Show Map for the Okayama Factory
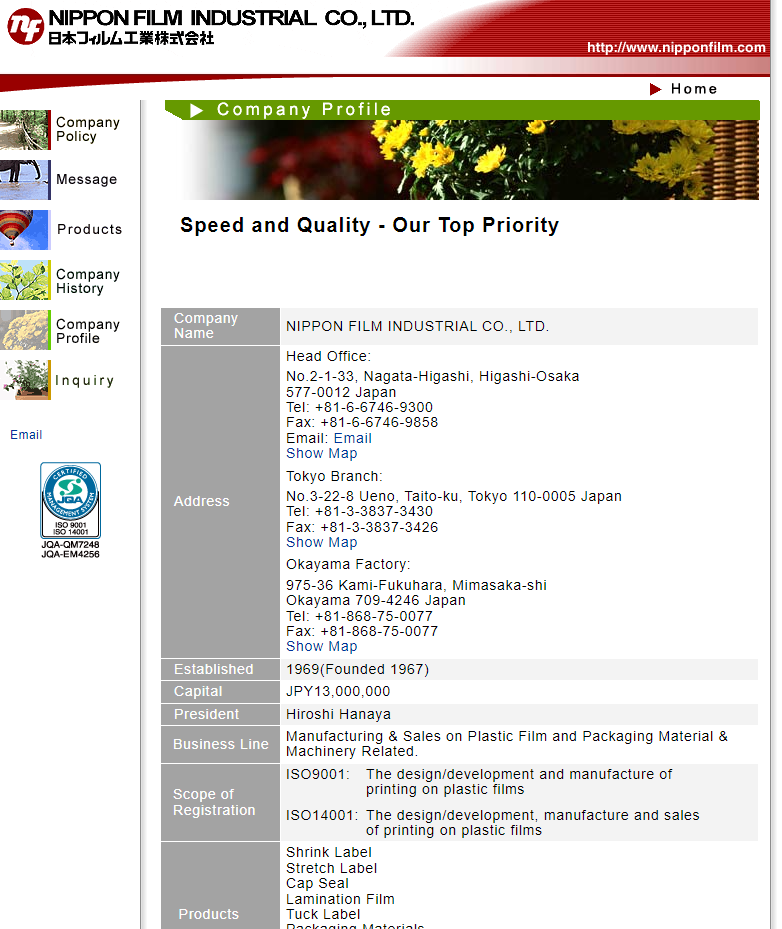The image size is (782, 929). 321,647
